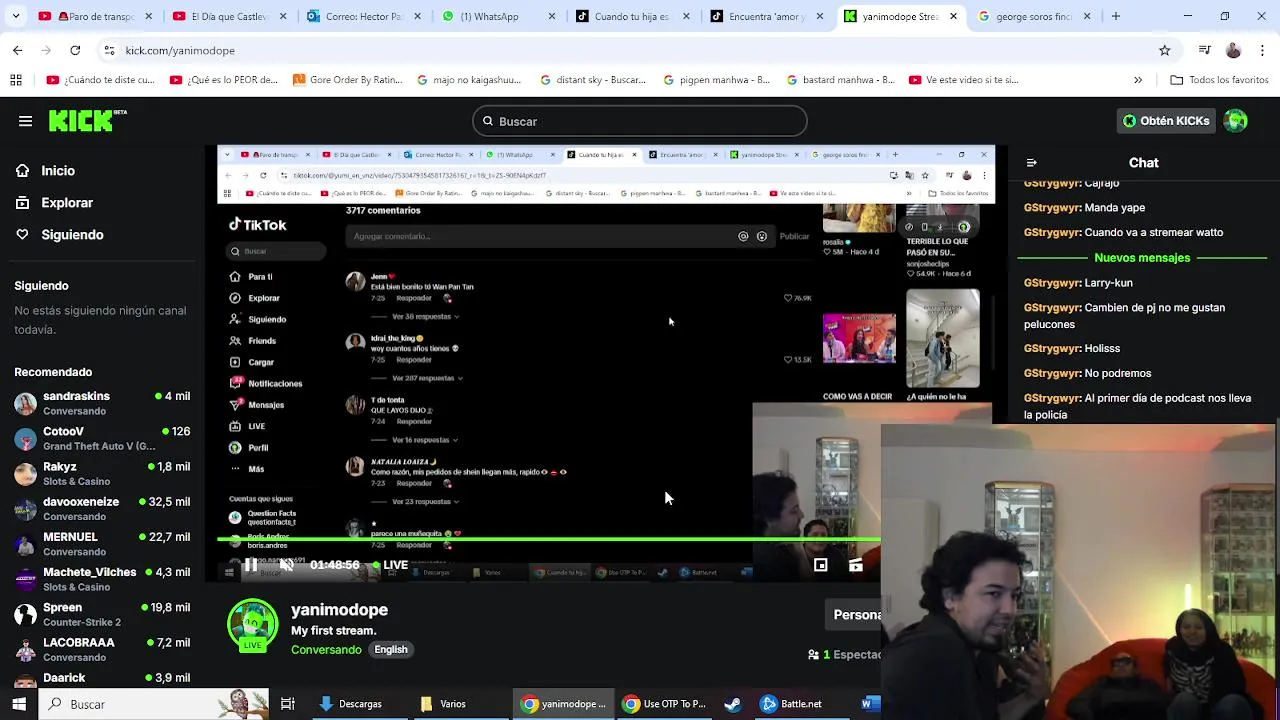Image resolution: width=1280 pixels, height=720 pixels.
Task: Open yanimodope channel avatar
Action: coord(253,625)
